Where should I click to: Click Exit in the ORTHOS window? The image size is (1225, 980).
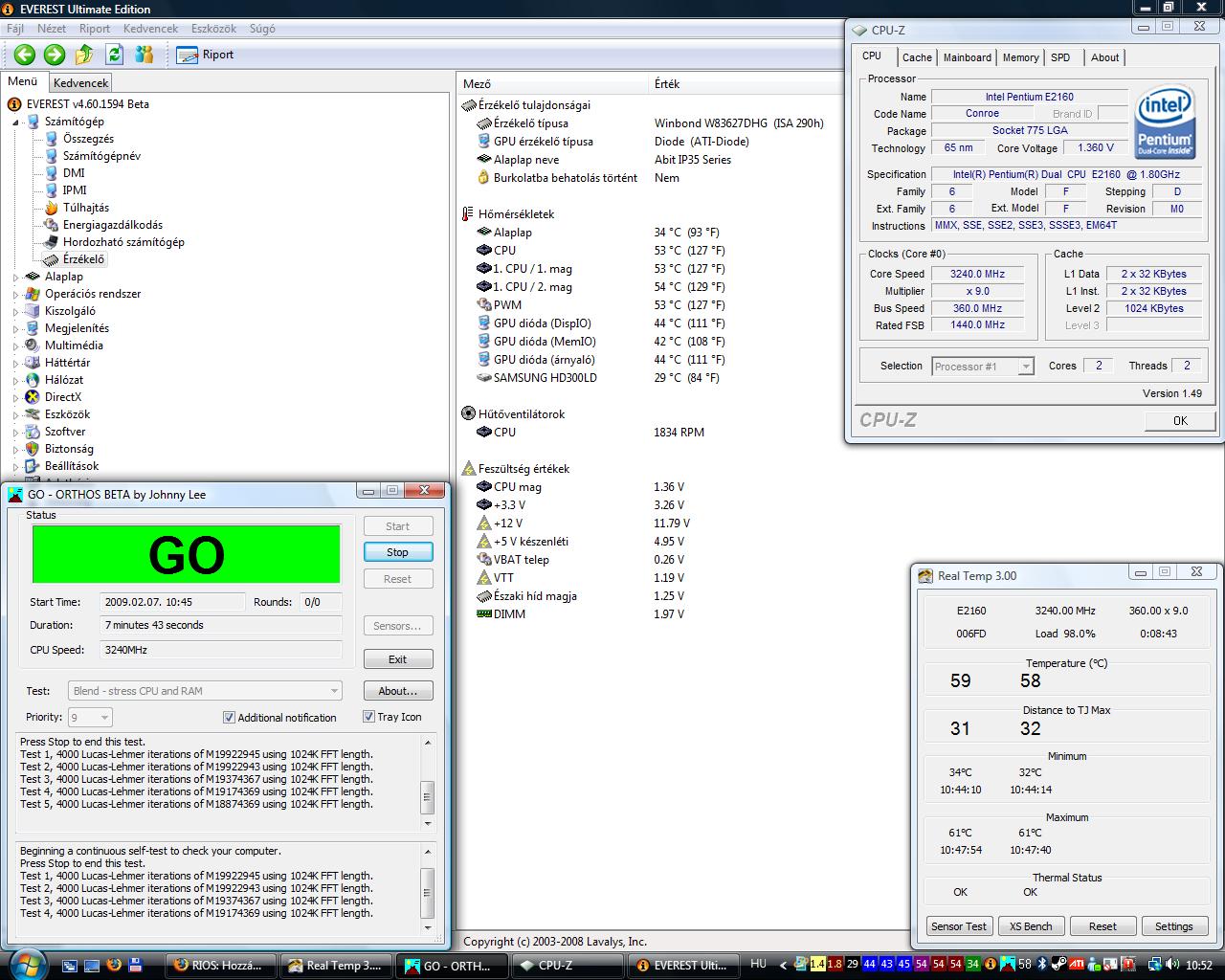click(397, 659)
